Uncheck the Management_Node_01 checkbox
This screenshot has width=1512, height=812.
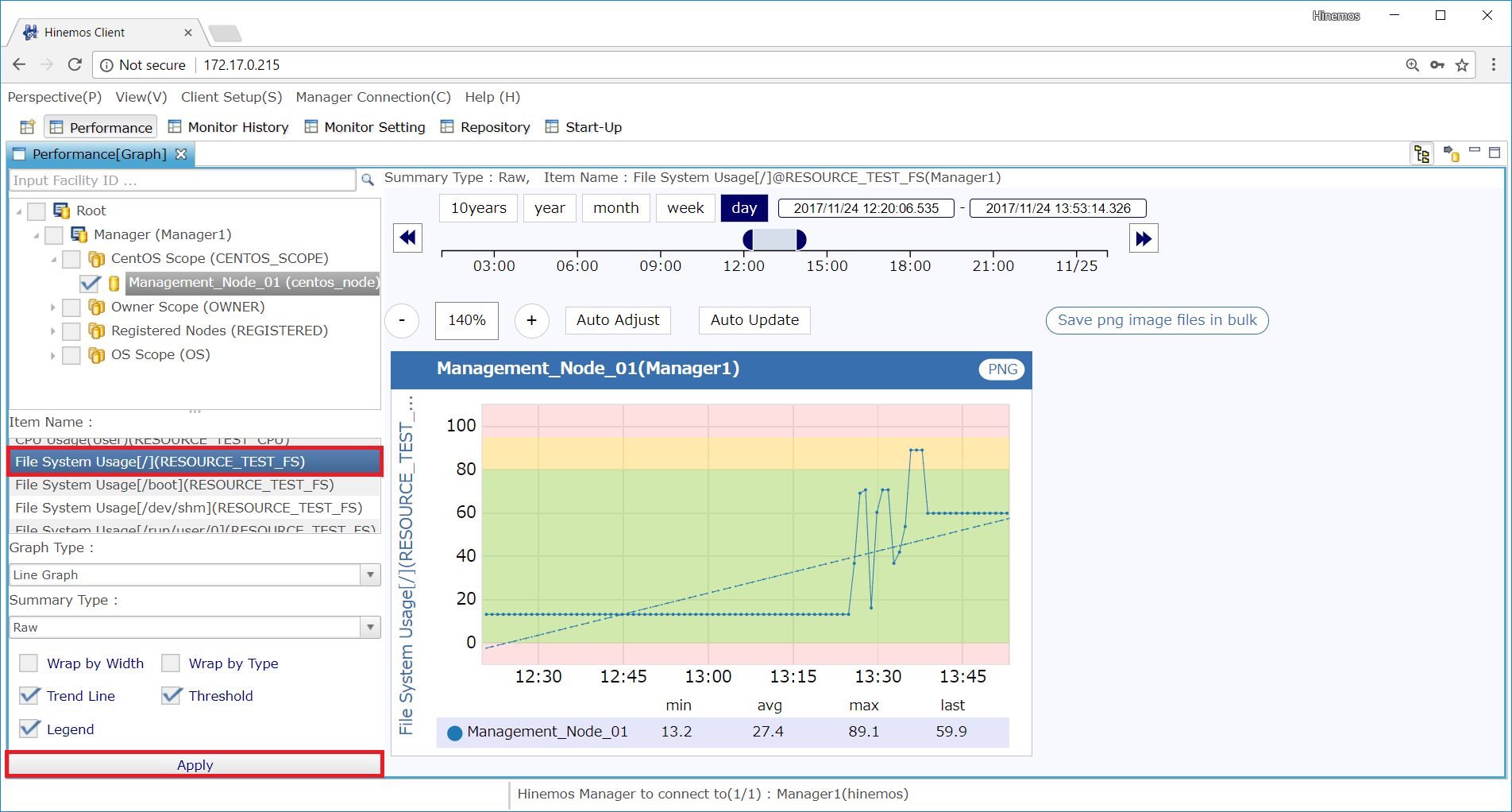[x=90, y=284]
